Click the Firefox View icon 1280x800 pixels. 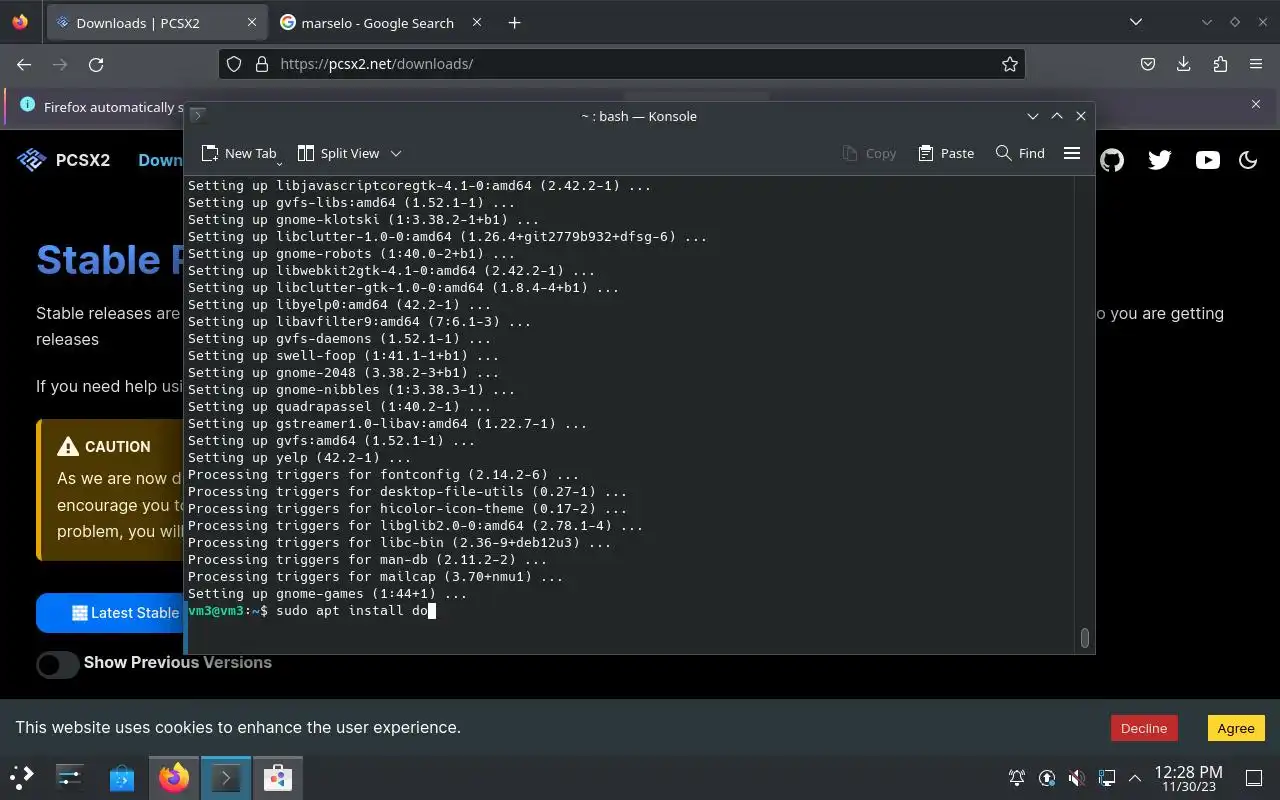[x=20, y=22]
